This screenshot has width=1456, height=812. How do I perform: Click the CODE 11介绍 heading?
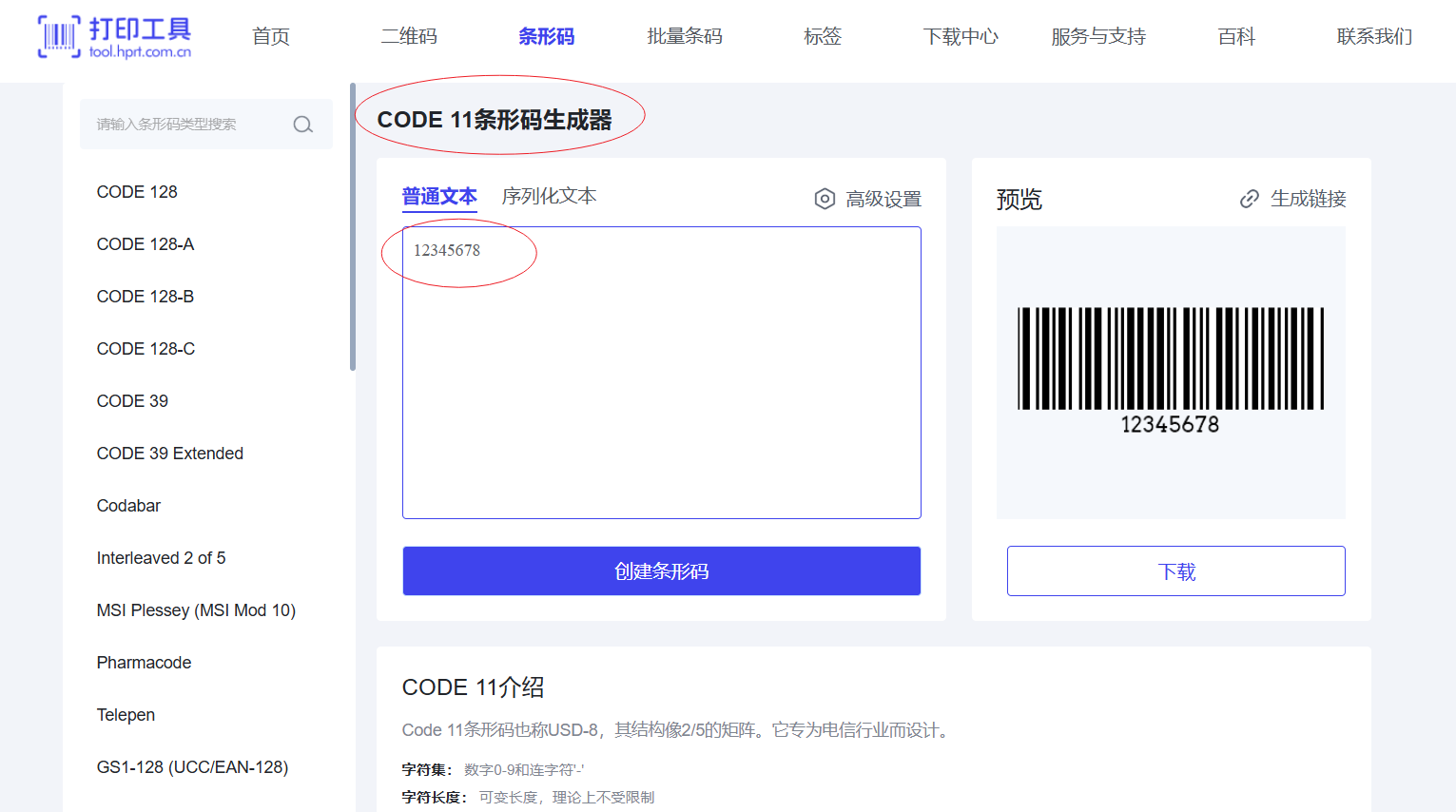click(x=473, y=687)
